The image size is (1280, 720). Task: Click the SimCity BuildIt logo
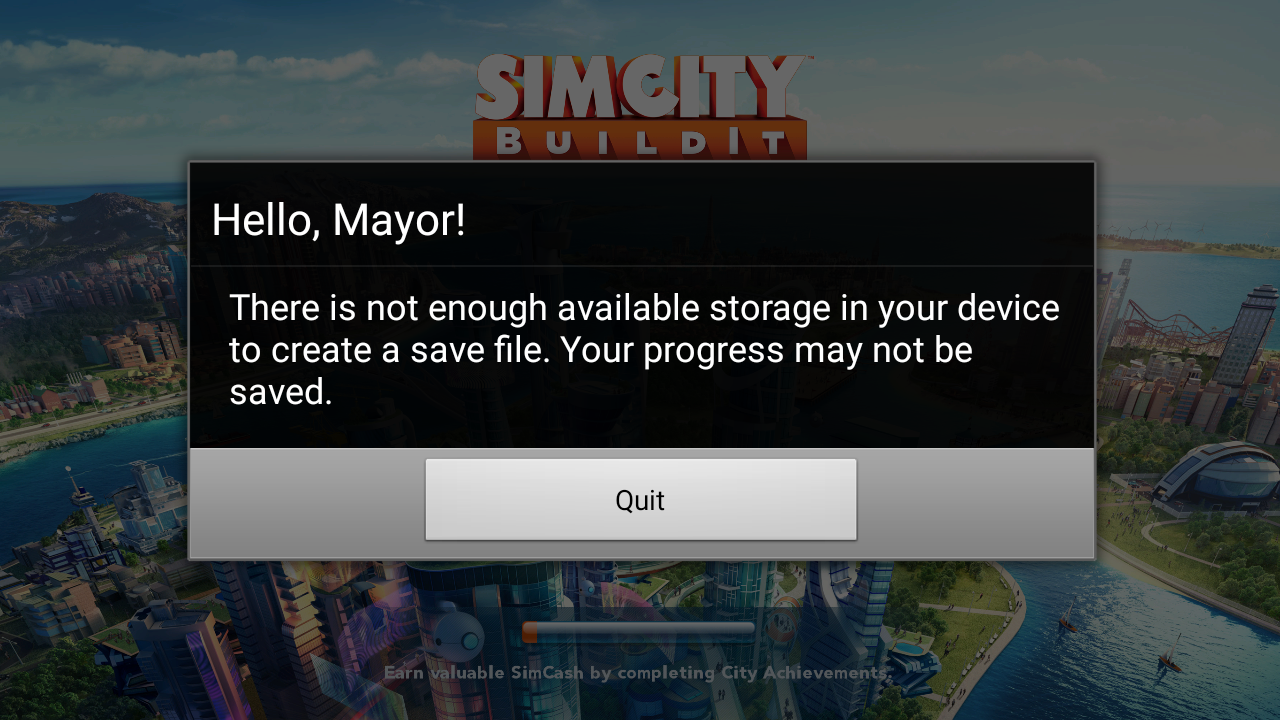[640, 106]
